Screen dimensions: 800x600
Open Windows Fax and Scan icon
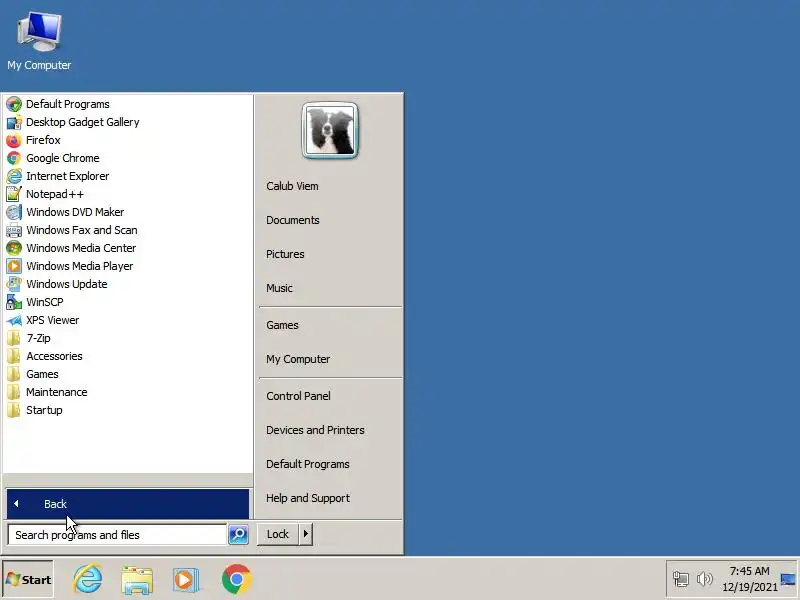click(14, 230)
